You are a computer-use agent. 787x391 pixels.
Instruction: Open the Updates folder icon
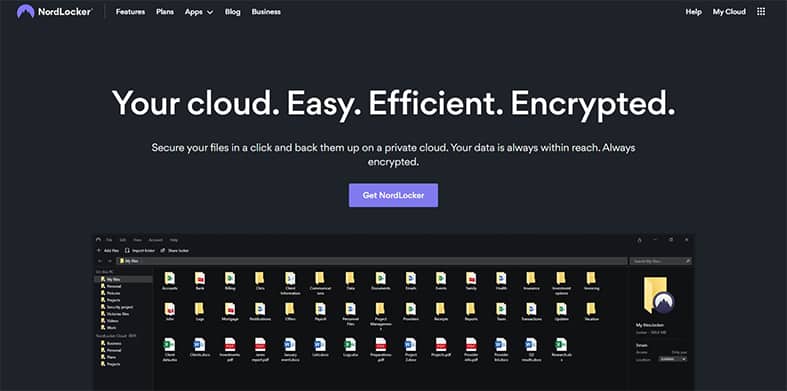(x=561, y=309)
